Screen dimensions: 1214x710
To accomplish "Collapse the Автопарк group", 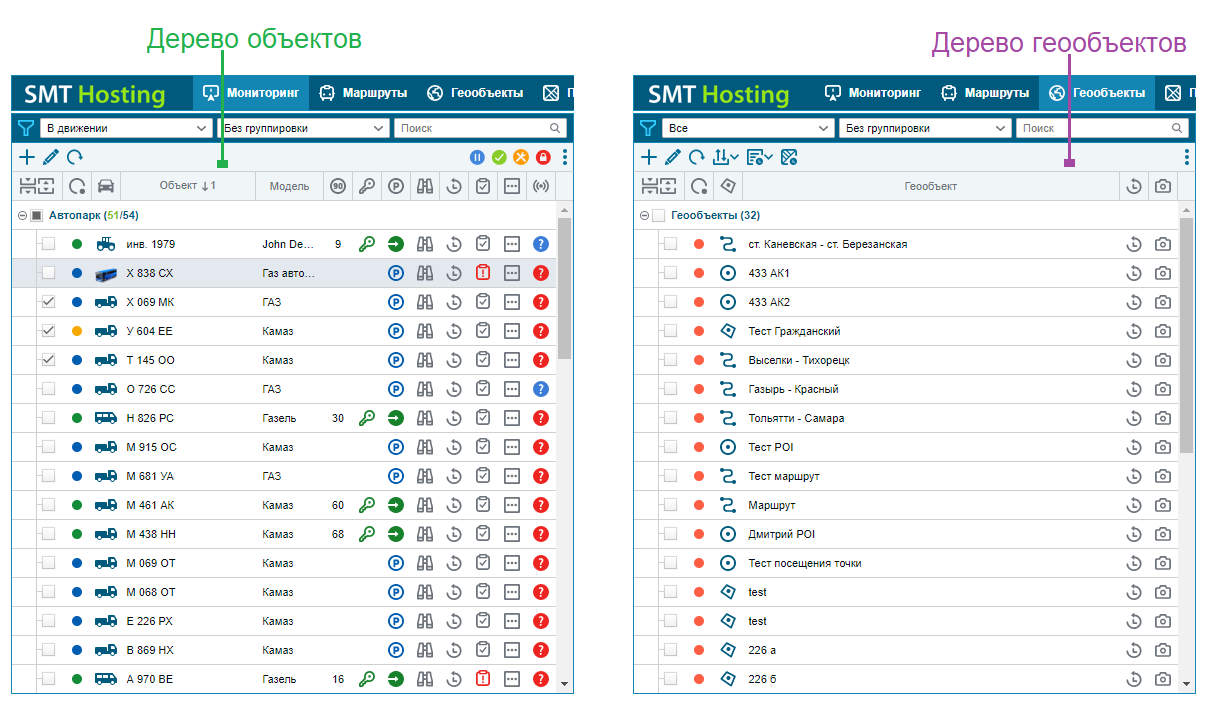I will (x=22, y=215).
